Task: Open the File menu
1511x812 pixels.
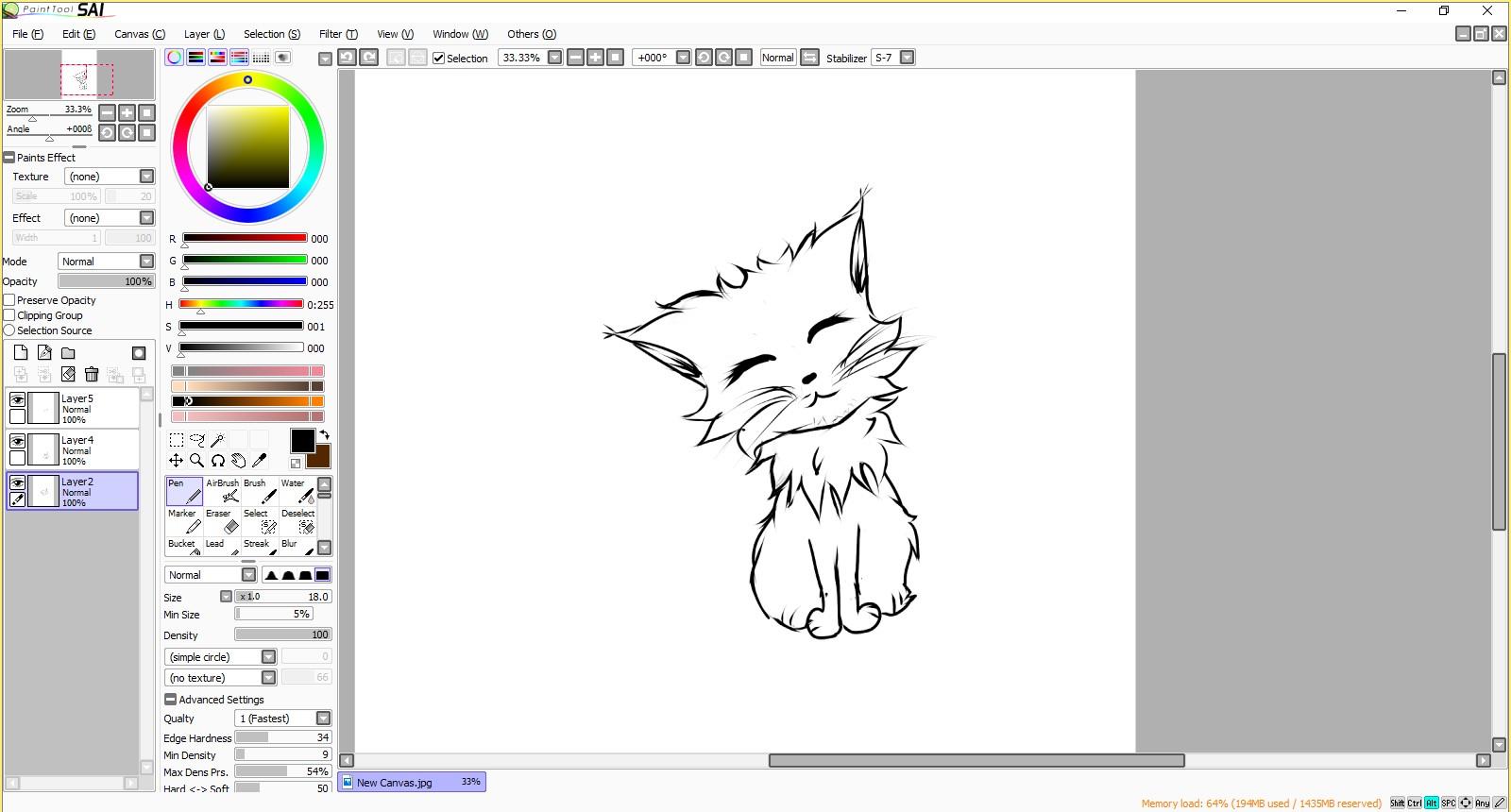Action: (27, 34)
